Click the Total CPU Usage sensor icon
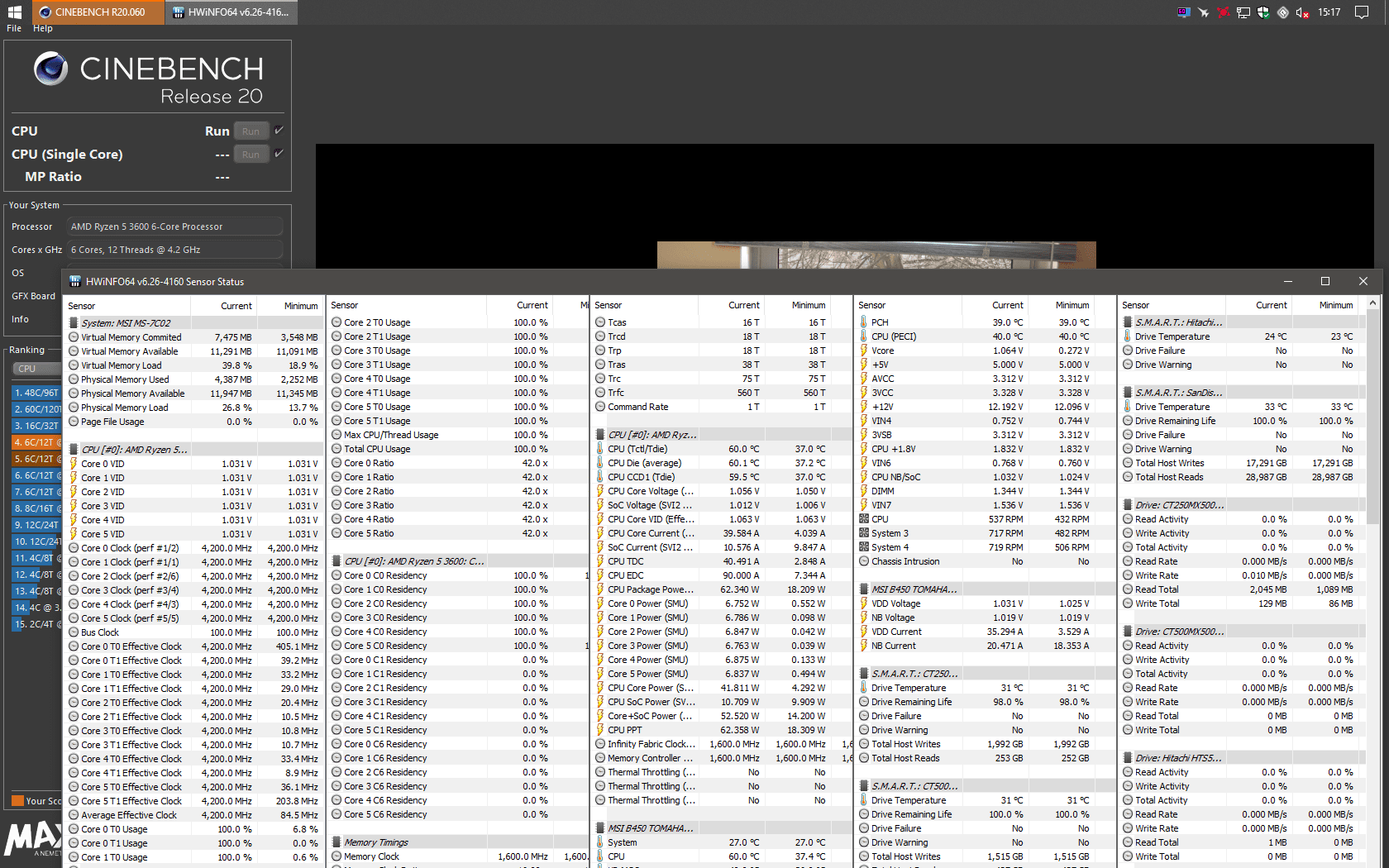Screen dimensions: 1389x868 tap(337, 449)
